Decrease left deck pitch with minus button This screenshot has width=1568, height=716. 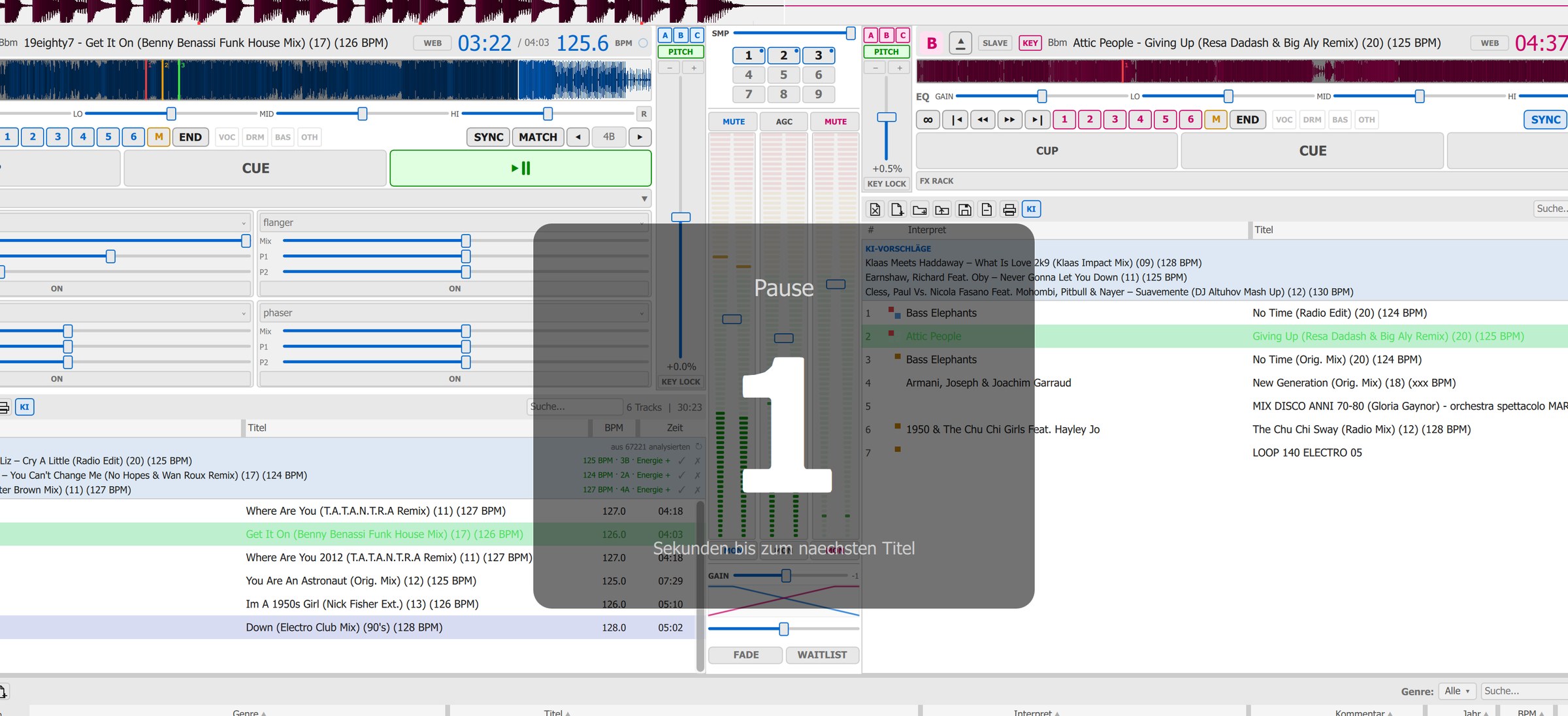[x=669, y=68]
